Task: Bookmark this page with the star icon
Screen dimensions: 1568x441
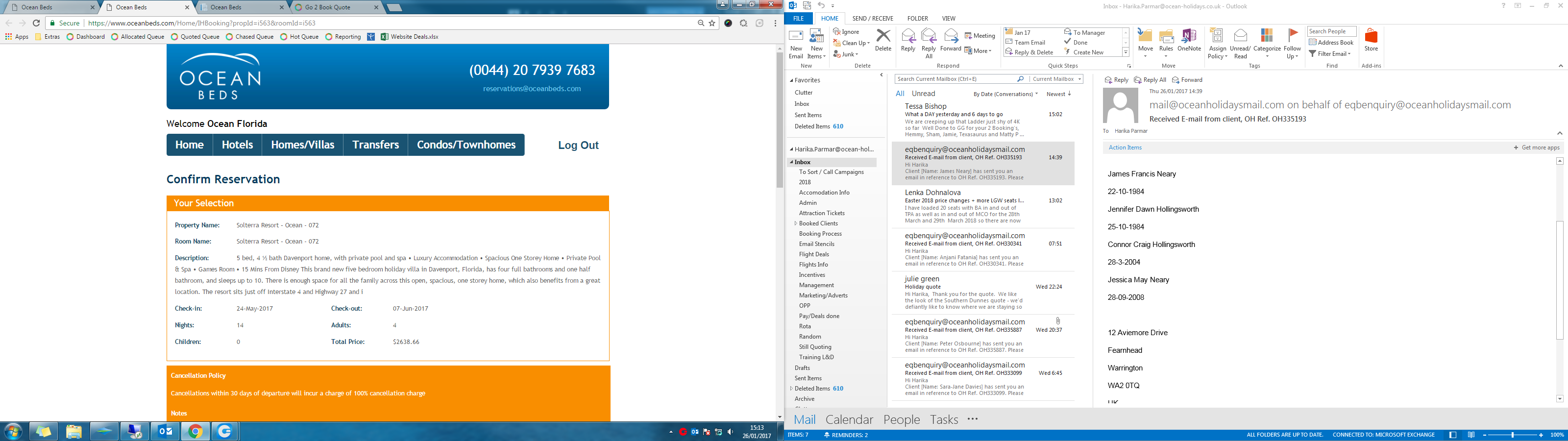Action: pyautogui.click(x=712, y=23)
